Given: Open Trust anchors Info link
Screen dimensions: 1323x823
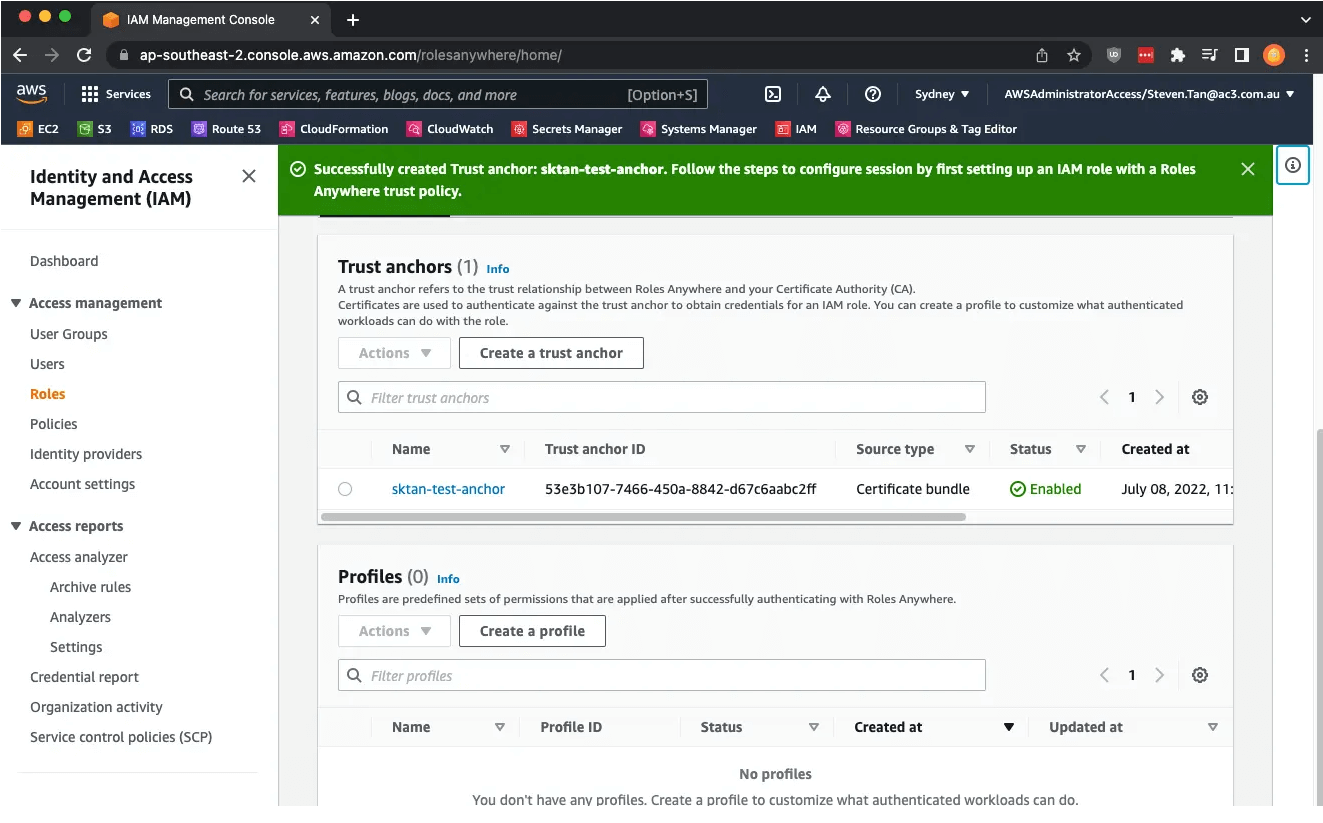Looking at the screenshot, I should [x=498, y=269].
